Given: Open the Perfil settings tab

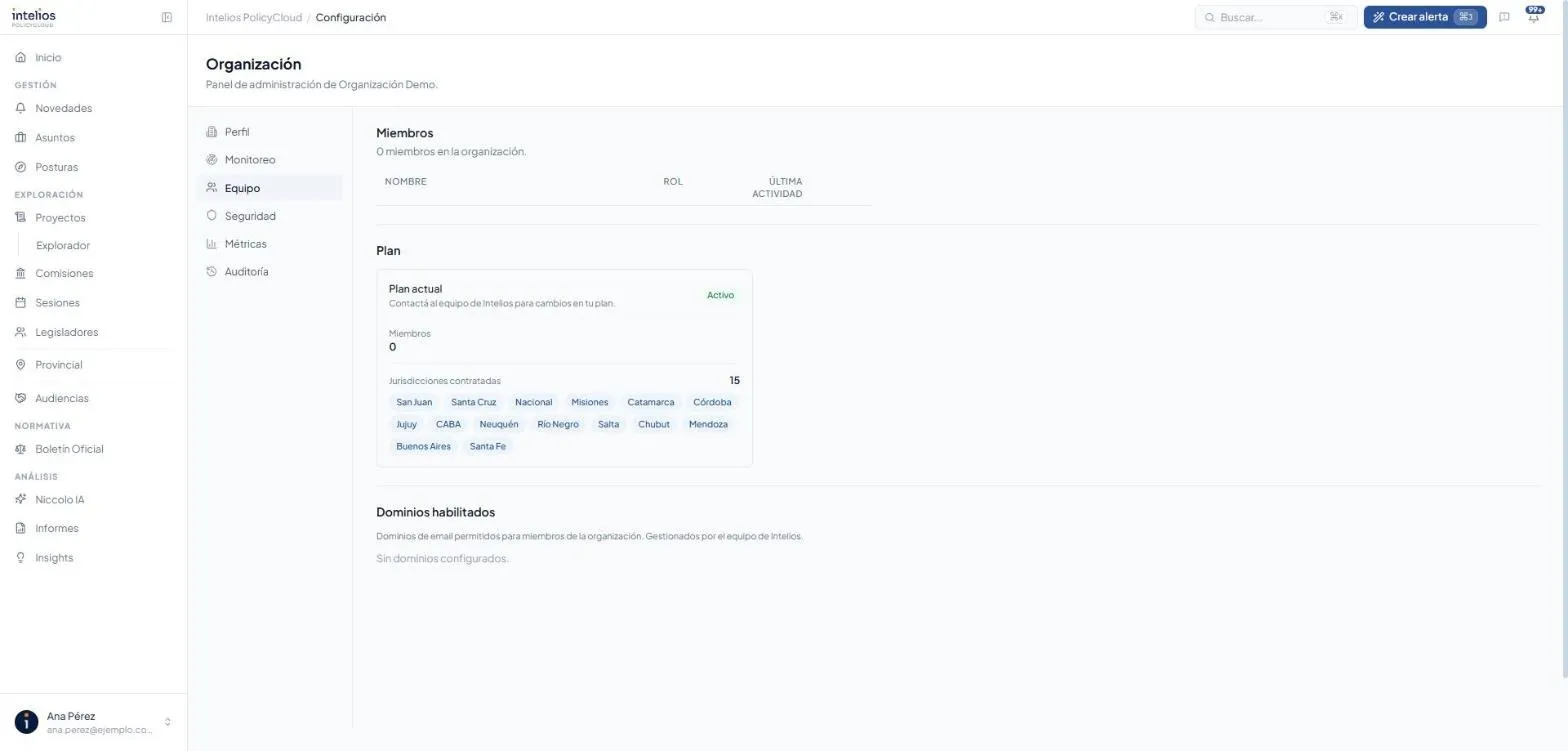Looking at the screenshot, I should 269,132.
